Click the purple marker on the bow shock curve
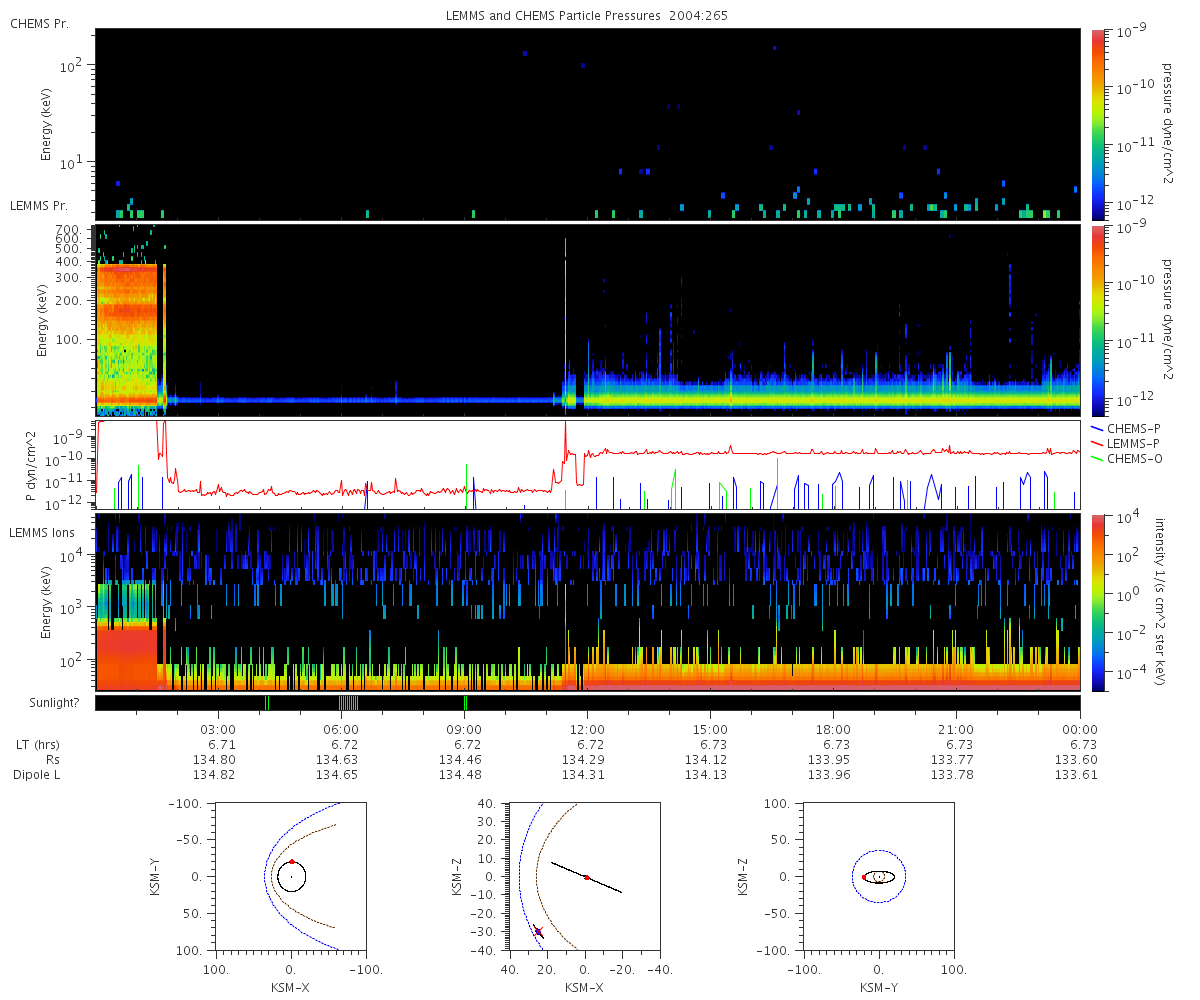1200x1000 pixels. [x=538, y=931]
